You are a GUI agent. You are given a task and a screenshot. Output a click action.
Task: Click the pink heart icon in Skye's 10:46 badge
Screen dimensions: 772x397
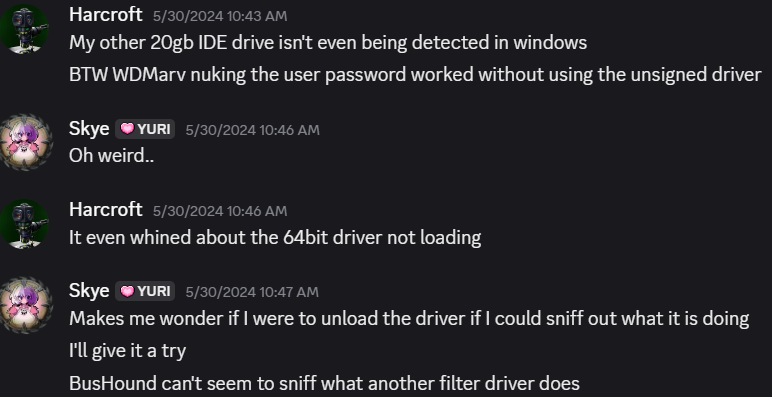pyautogui.click(x=127, y=129)
